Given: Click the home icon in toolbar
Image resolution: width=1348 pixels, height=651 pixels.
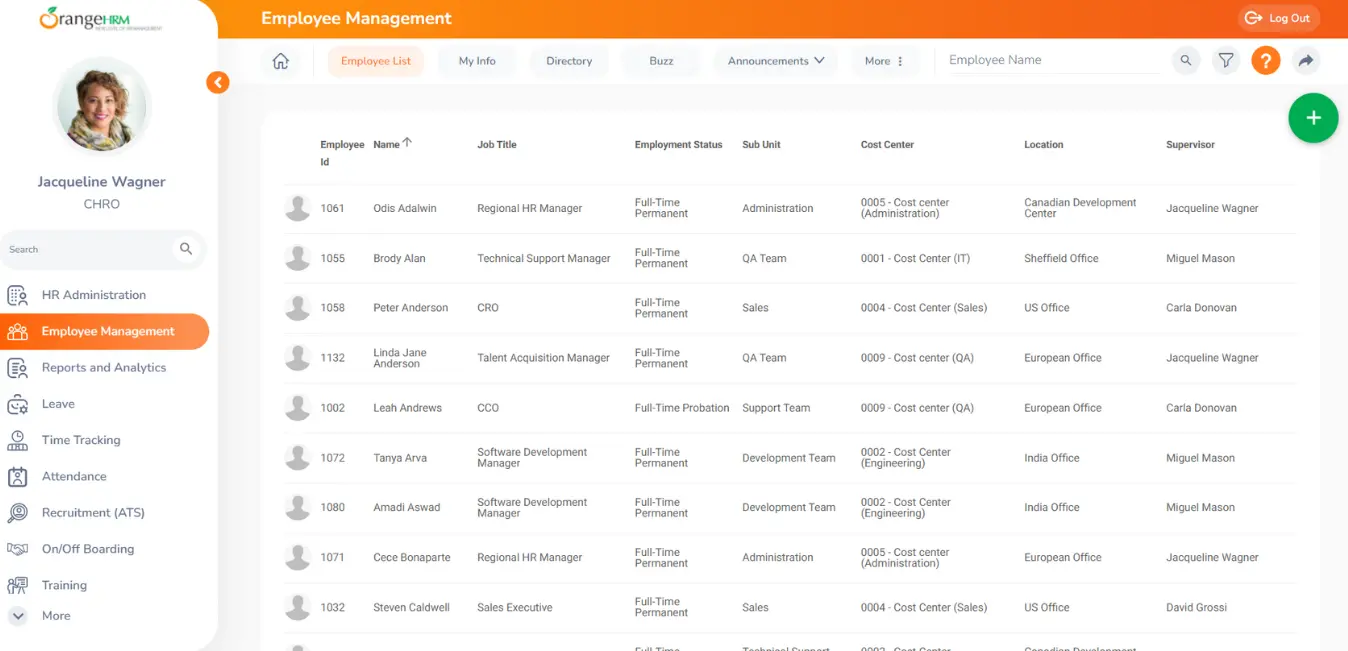Looking at the screenshot, I should tap(281, 61).
